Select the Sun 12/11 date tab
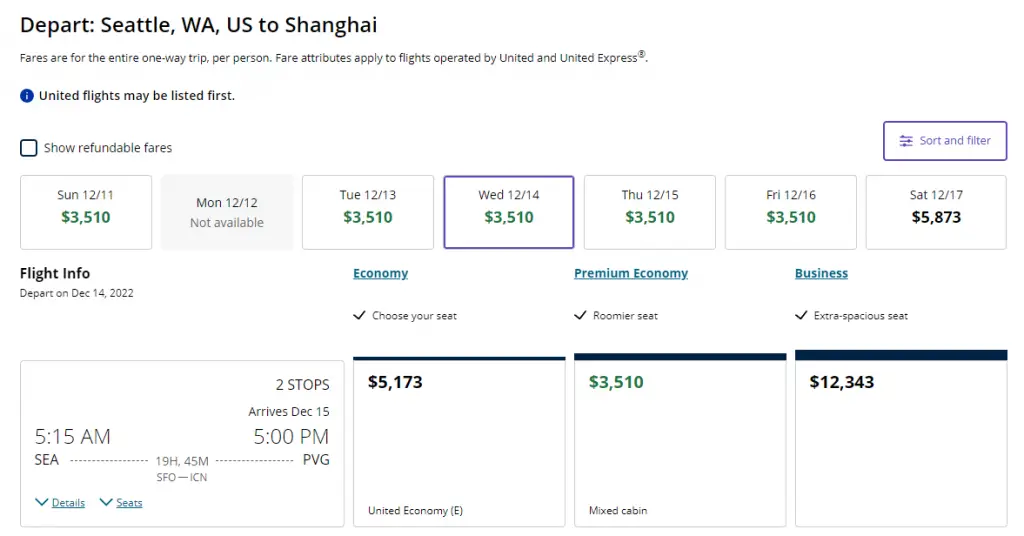 click(86, 212)
